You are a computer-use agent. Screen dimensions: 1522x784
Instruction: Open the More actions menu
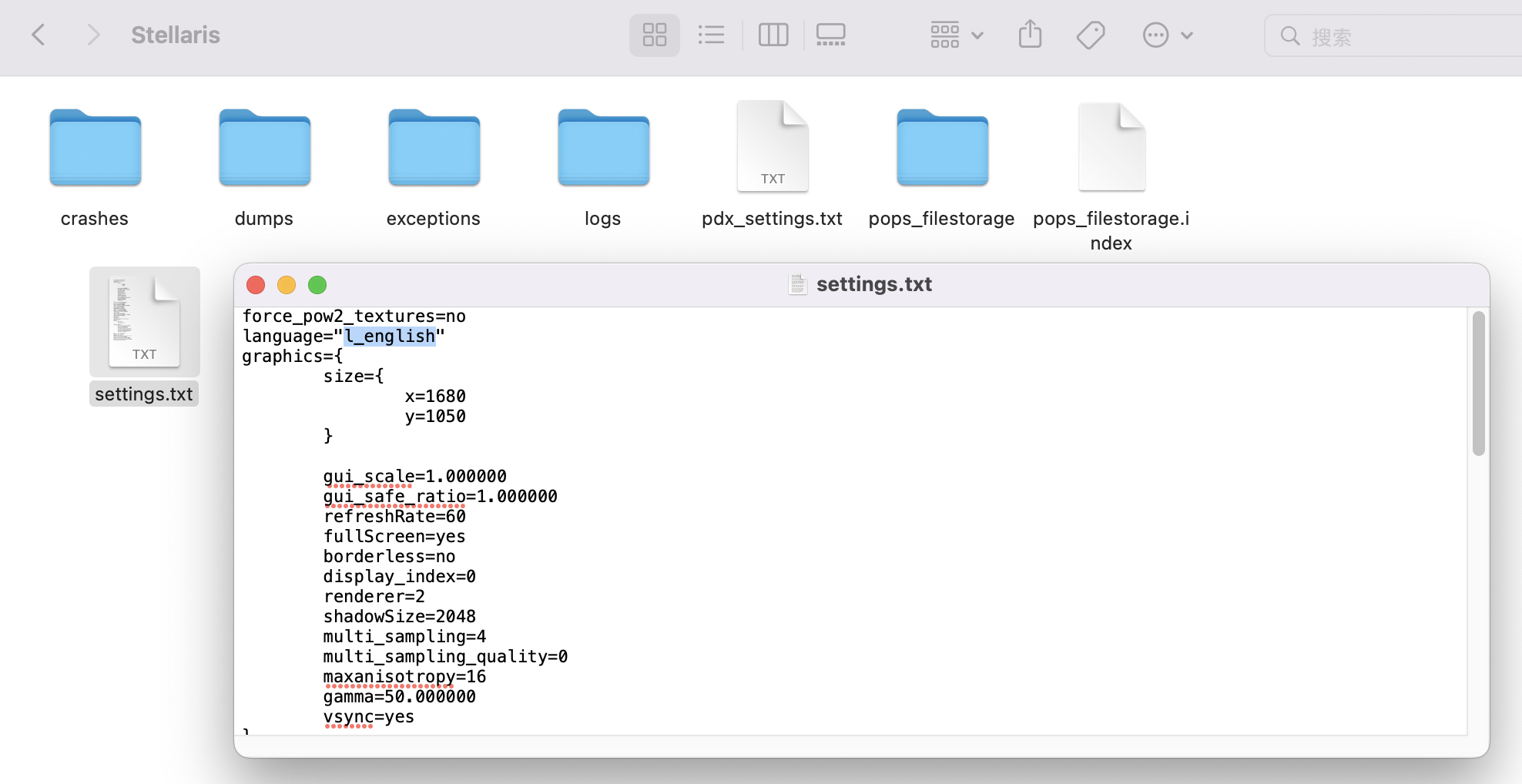1168,35
